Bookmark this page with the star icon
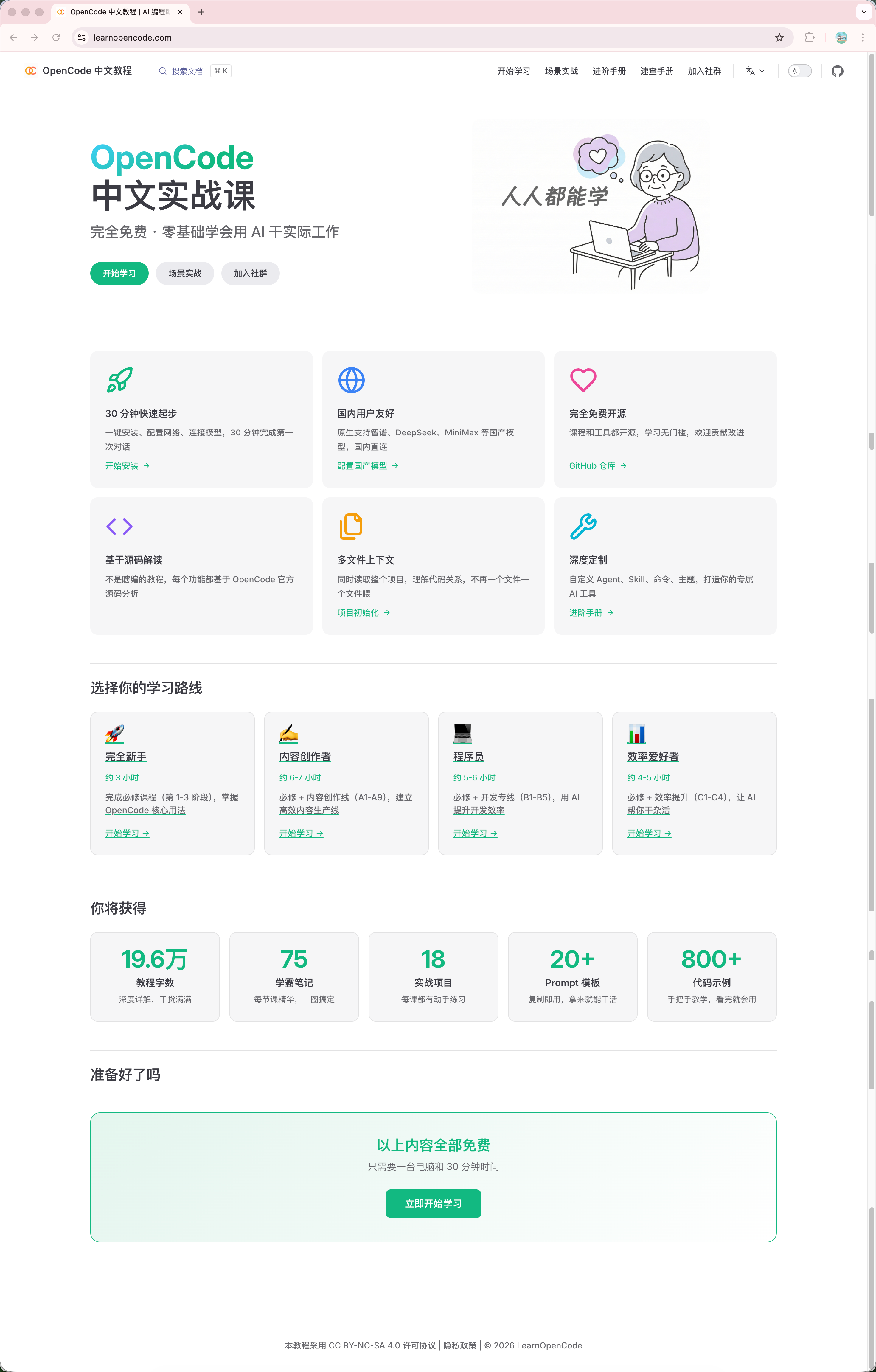 coord(779,38)
